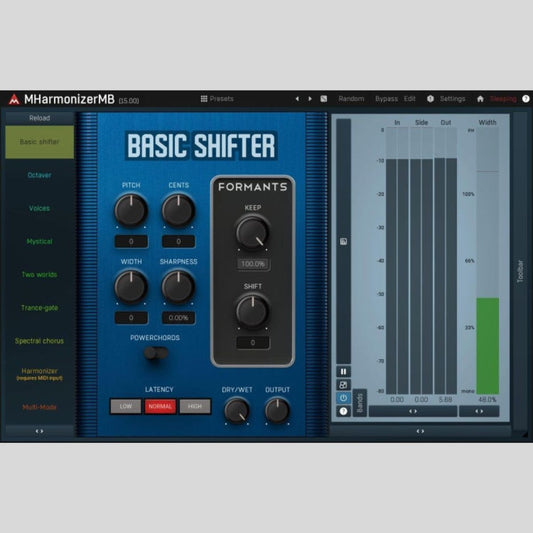Click the Formants Shift knob
The image size is (533, 533).
[253, 312]
